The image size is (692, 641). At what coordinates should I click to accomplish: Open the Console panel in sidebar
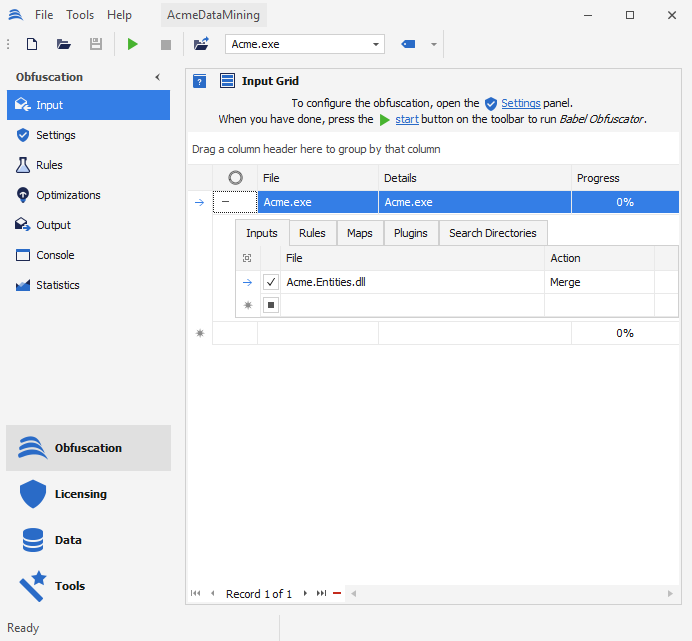(x=55, y=255)
